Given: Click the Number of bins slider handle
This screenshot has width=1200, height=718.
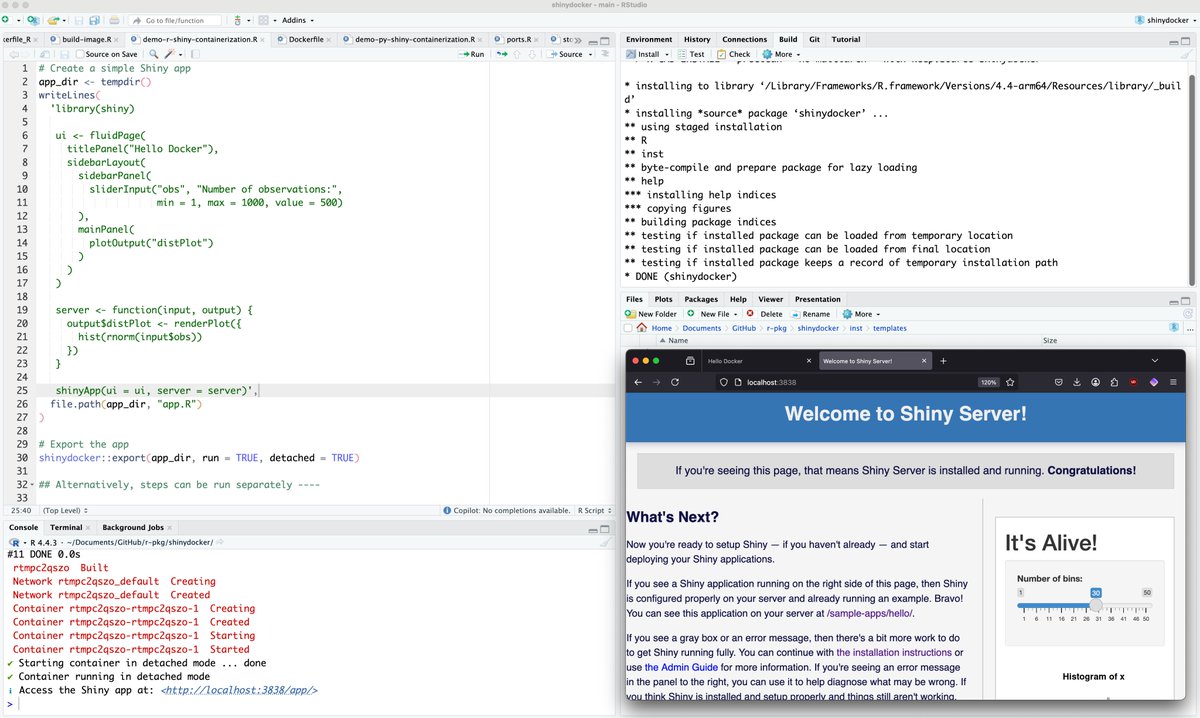Looking at the screenshot, I should coord(1096,606).
